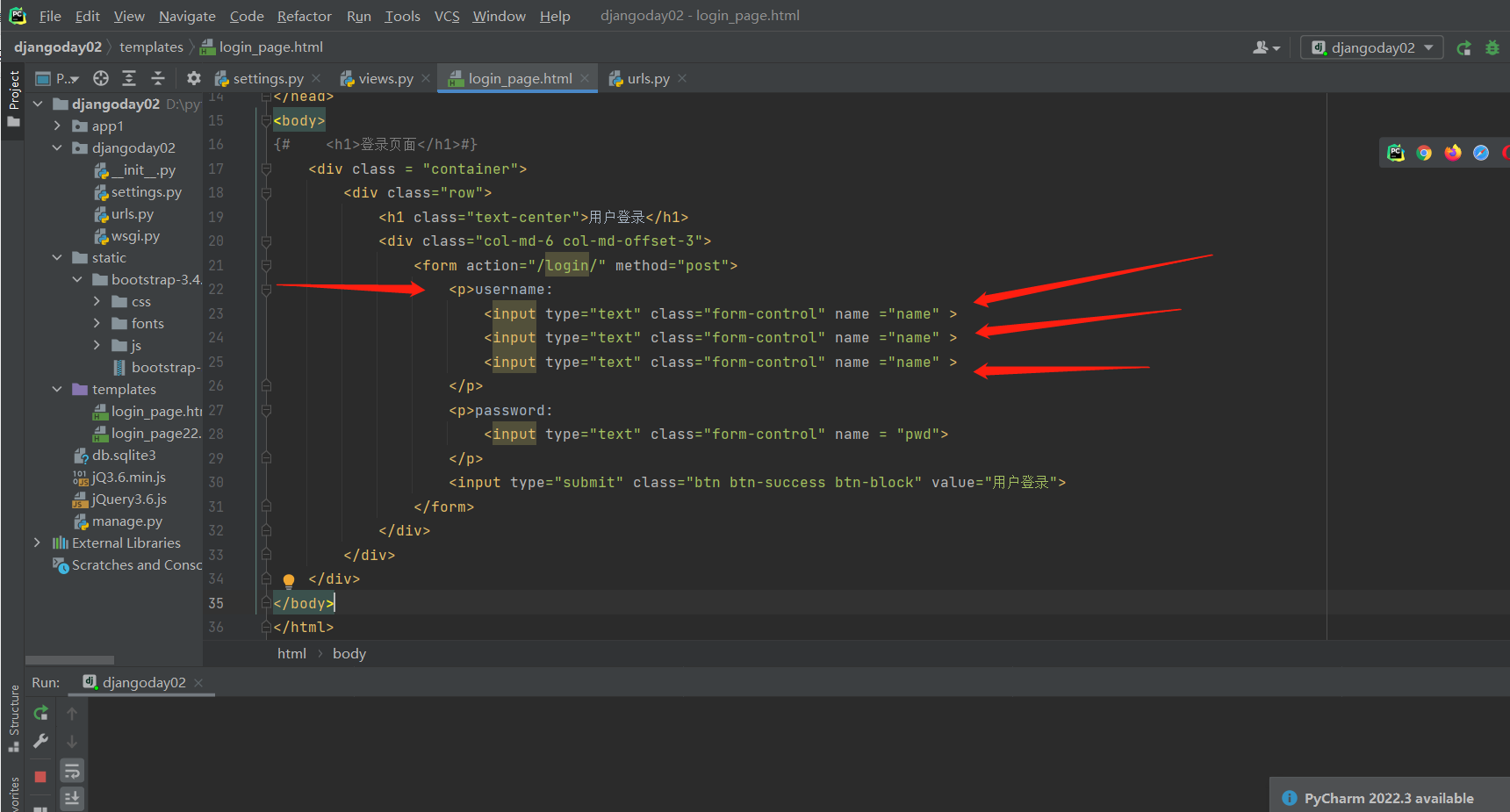Select __init__.py in the Project tree
This screenshot has width=1510, height=812.
click(143, 169)
